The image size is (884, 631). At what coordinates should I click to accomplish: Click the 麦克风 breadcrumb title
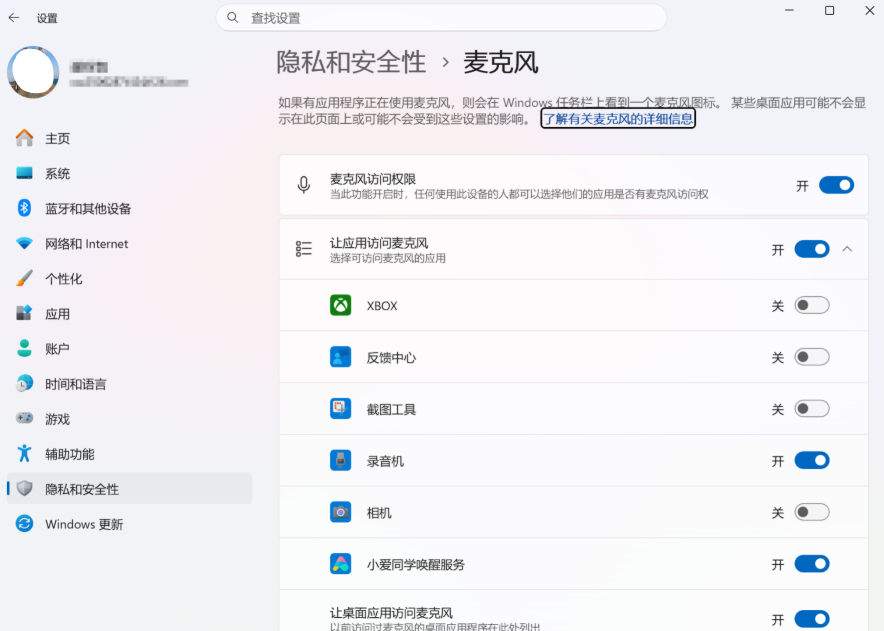501,62
